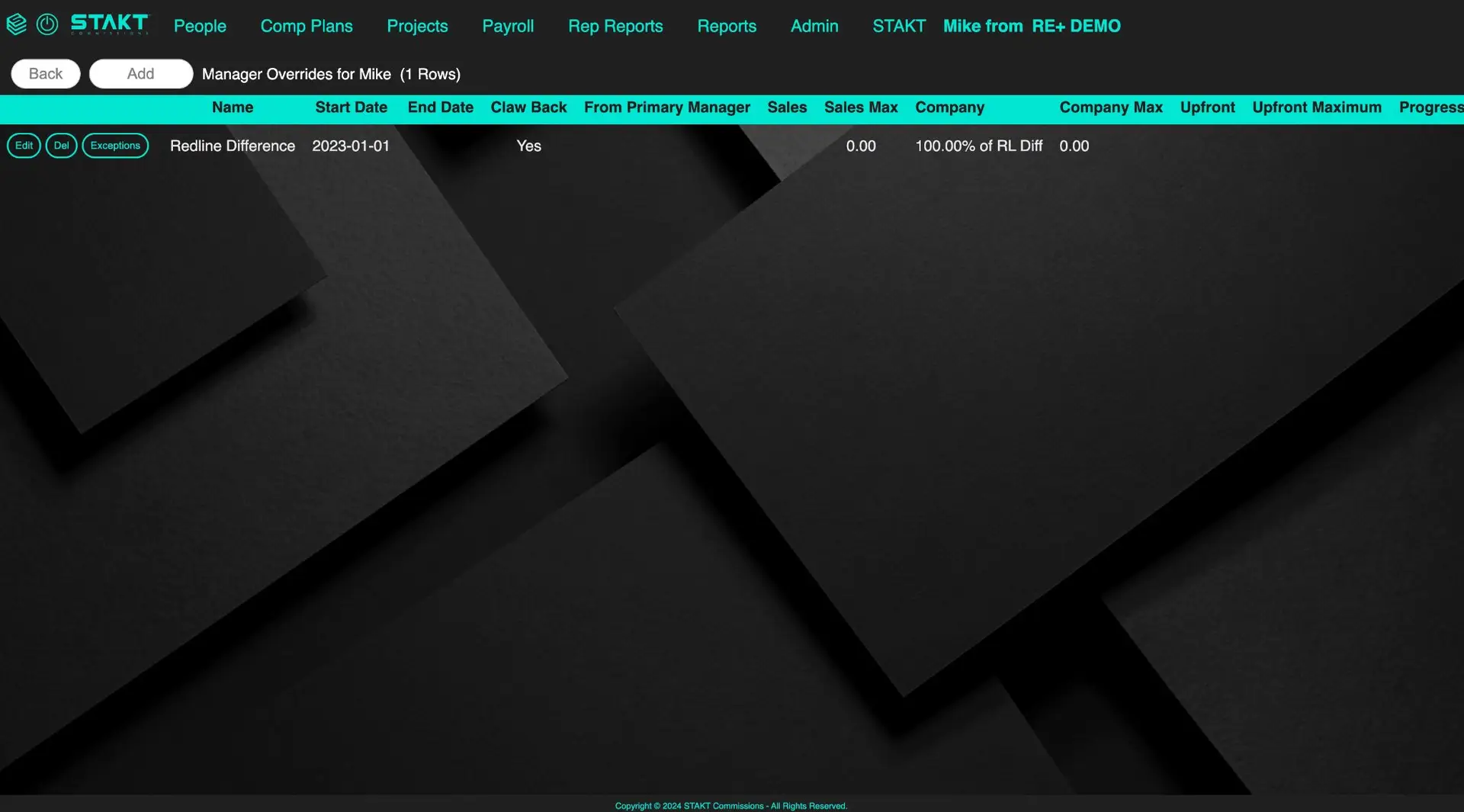Open the STAKT menu item
This screenshot has width=1464, height=812.
(899, 26)
